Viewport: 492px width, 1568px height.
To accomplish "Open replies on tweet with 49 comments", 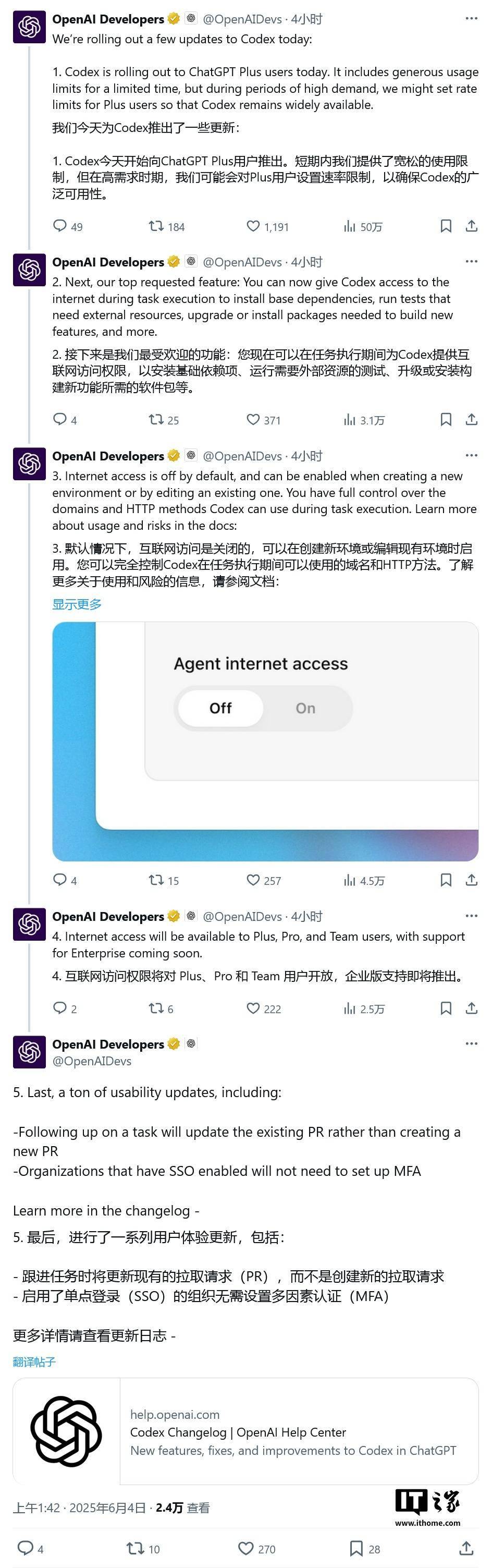I will coord(68,226).
